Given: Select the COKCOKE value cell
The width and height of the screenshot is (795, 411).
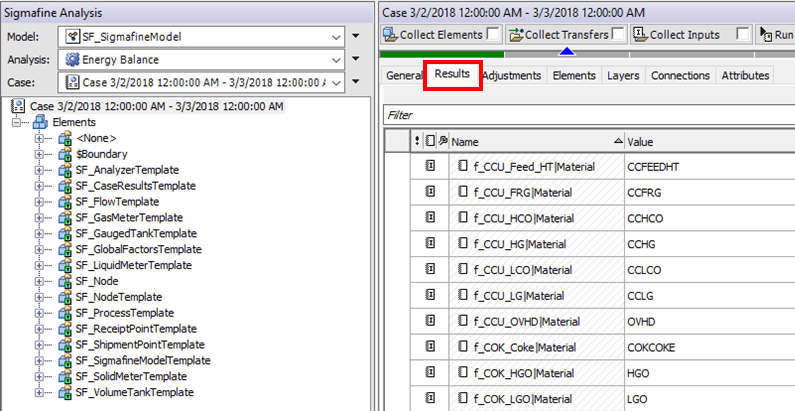Looking at the screenshot, I should coord(710,347).
